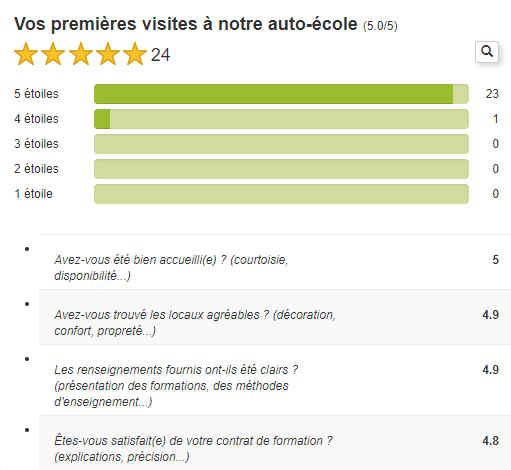
Task: Select the 1 étoile rating bar
Action: point(281,194)
